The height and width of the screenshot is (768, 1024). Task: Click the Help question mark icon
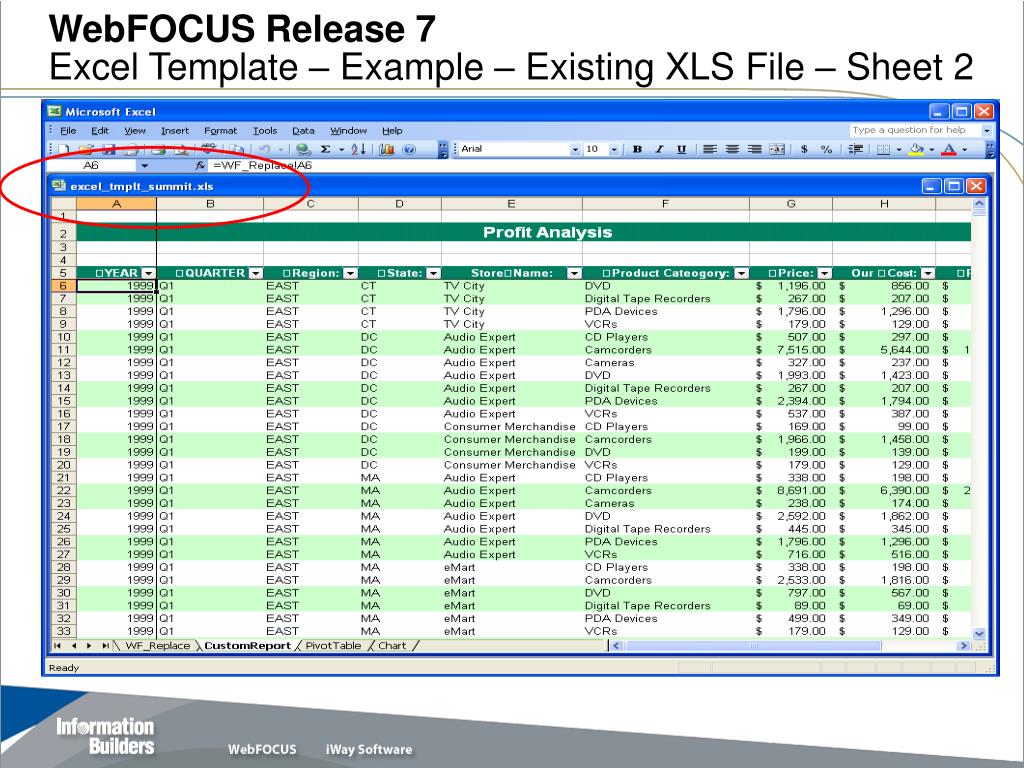point(409,150)
